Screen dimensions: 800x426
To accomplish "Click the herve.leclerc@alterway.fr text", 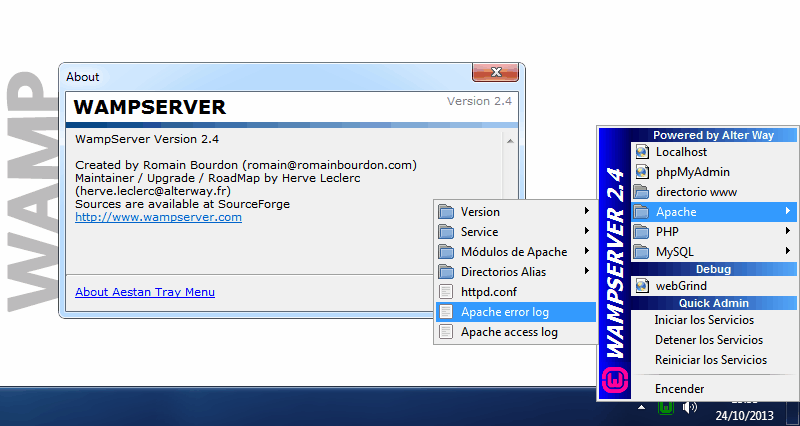I will [x=153, y=191].
